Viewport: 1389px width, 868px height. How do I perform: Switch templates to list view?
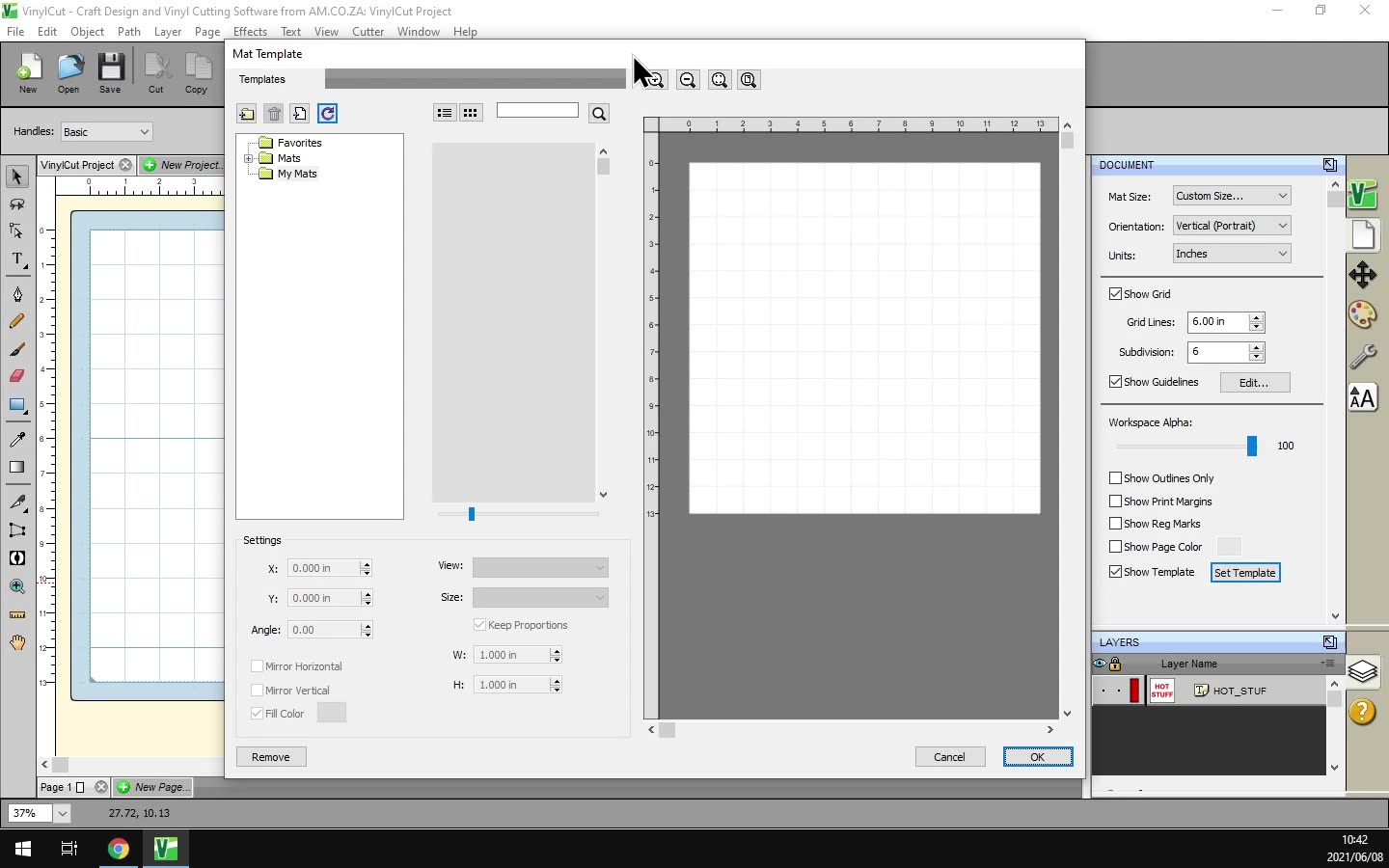pos(444,113)
